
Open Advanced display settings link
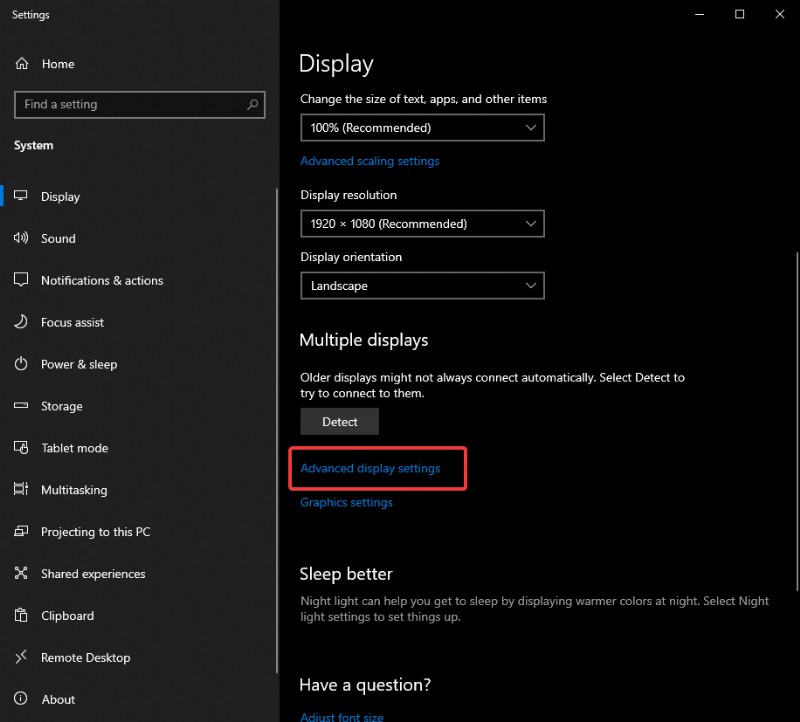tap(370, 469)
